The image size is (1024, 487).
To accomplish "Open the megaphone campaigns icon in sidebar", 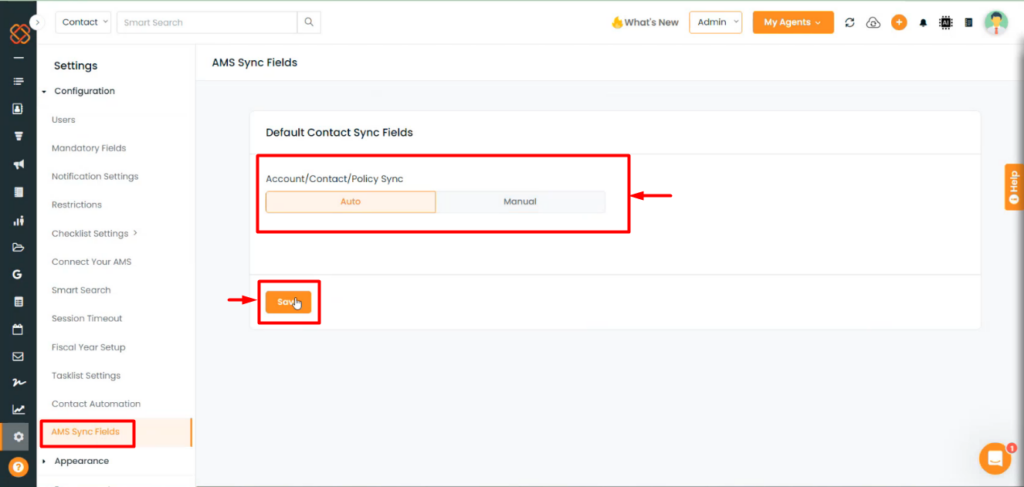I will (18, 164).
